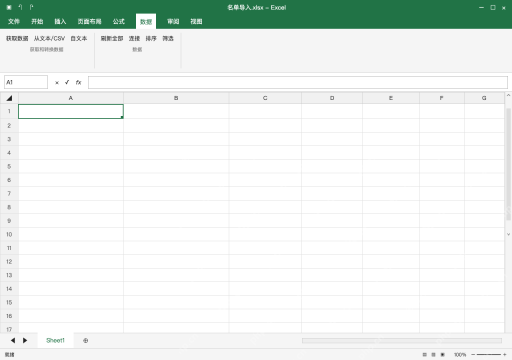Click the zoom slider track

tap(489, 354)
